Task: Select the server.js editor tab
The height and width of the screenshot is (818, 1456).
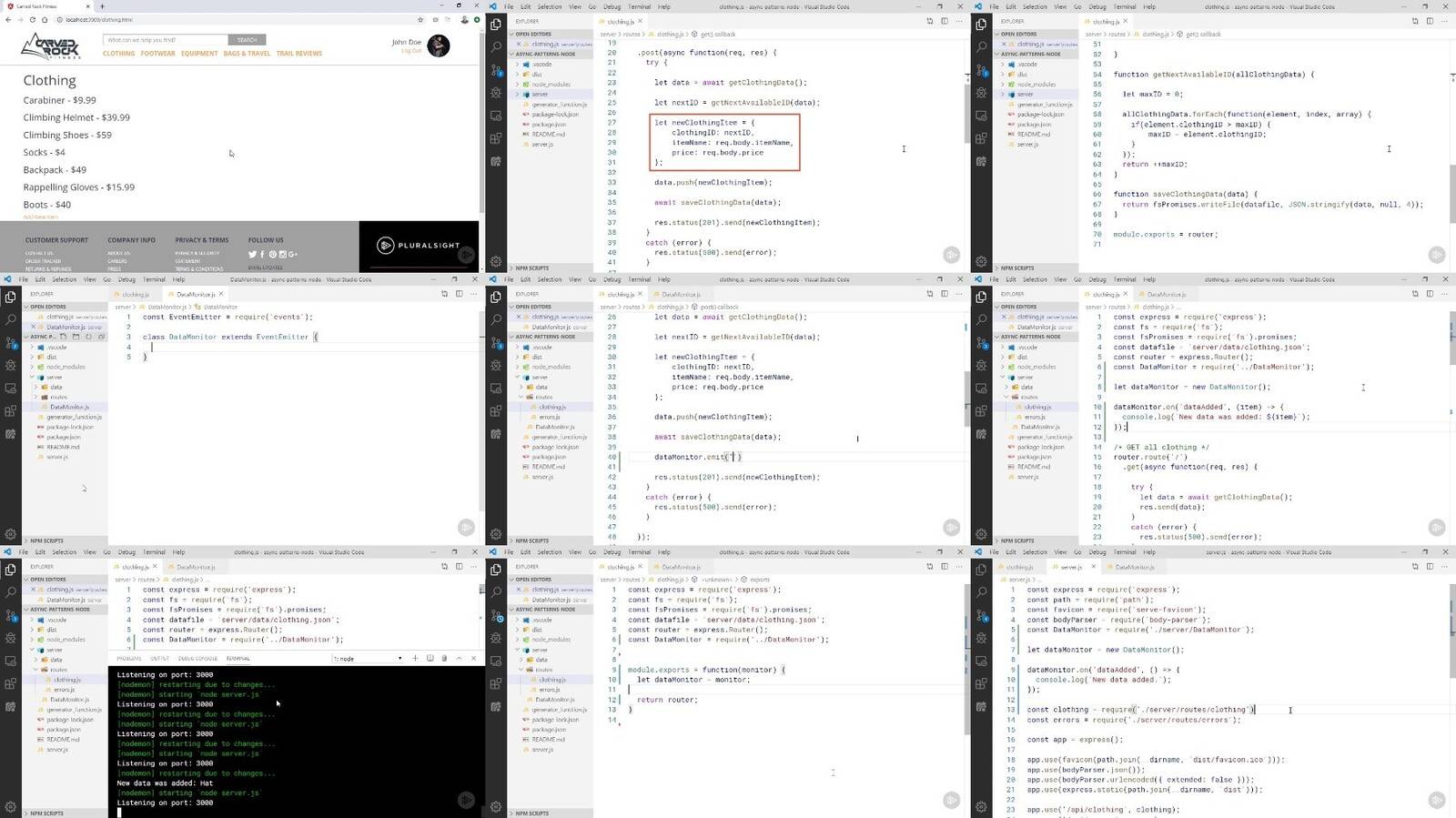Action: 1071,567
